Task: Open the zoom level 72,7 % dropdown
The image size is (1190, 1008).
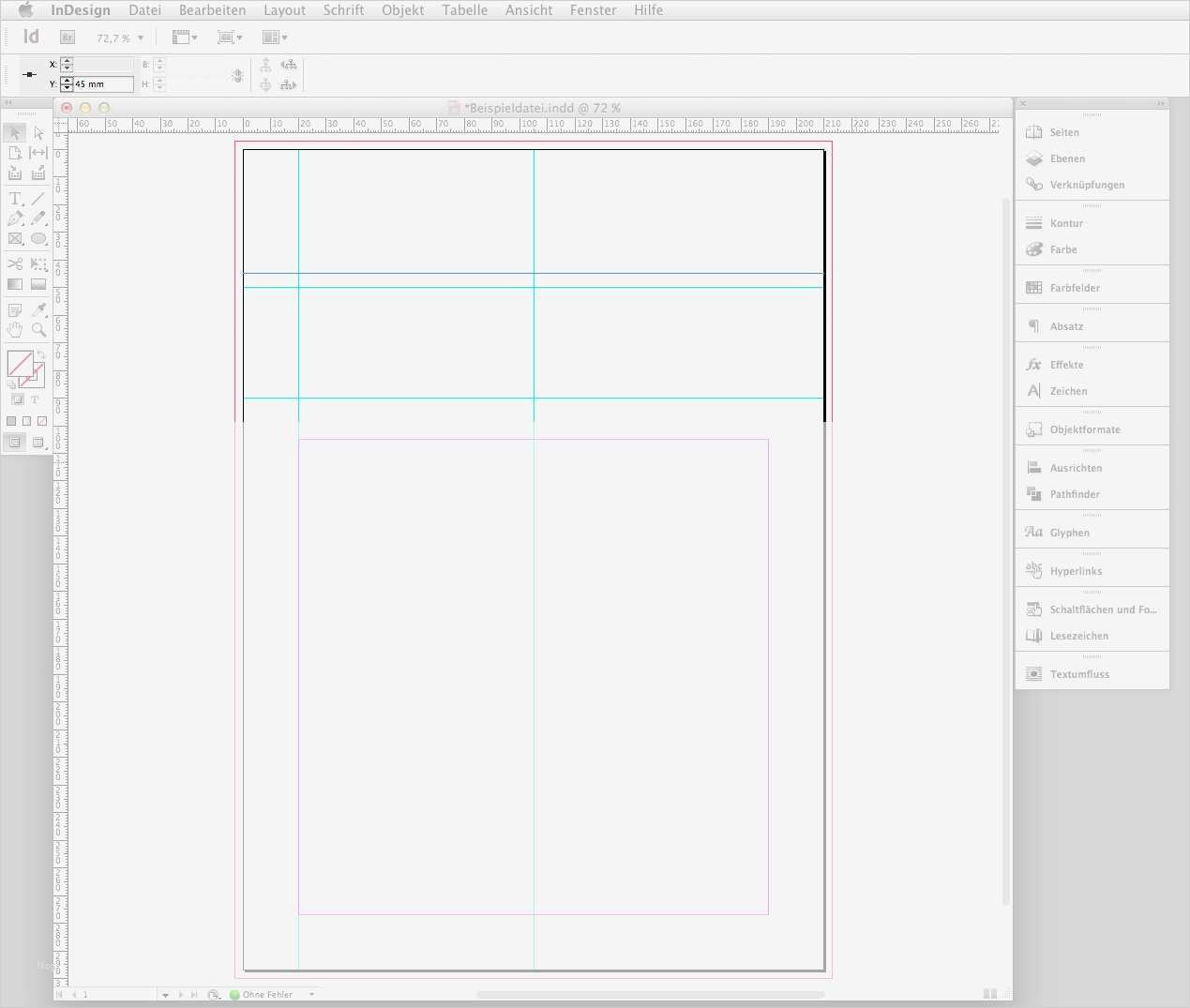Action: point(141,38)
